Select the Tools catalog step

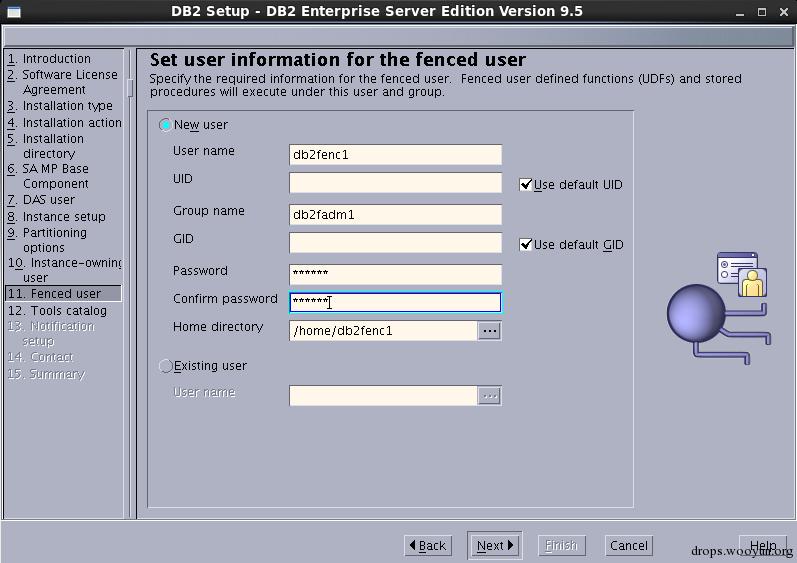57,310
